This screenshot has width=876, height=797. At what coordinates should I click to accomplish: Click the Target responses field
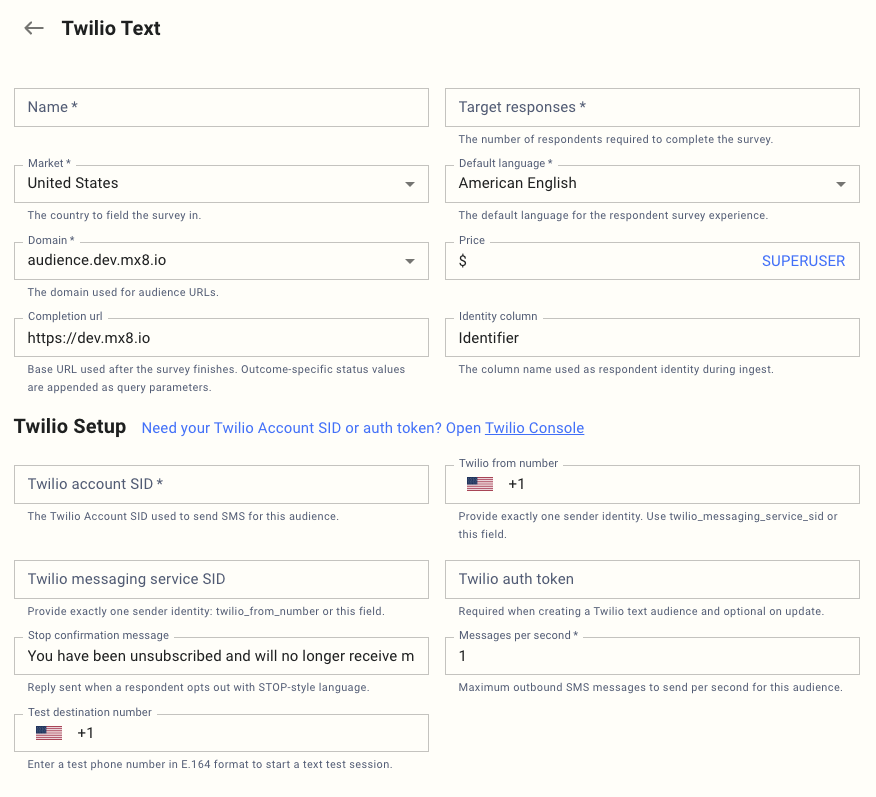(652, 107)
